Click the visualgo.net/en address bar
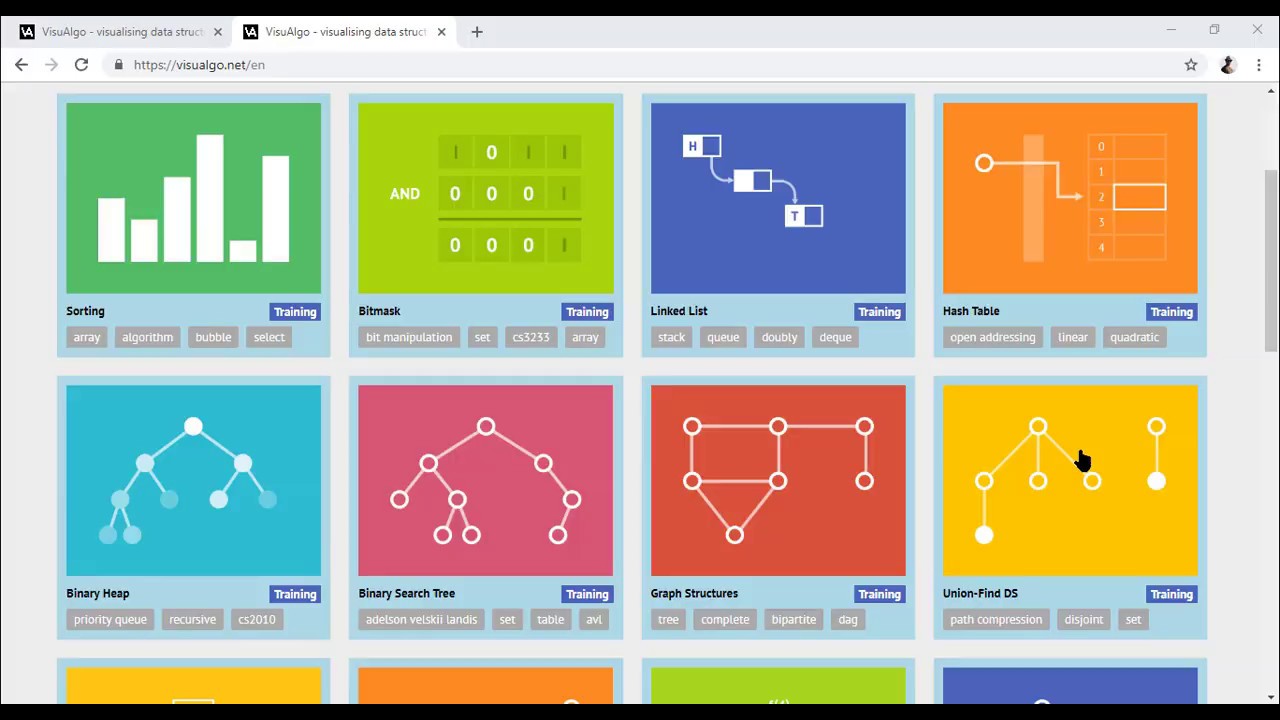The image size is (1280, 720). coord(640,65)
